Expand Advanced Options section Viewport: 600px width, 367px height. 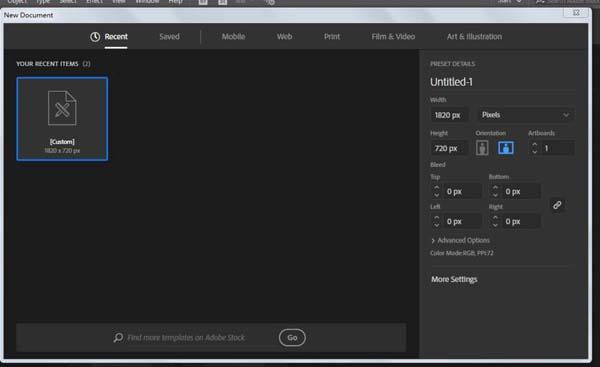click(x=460, y=240)
